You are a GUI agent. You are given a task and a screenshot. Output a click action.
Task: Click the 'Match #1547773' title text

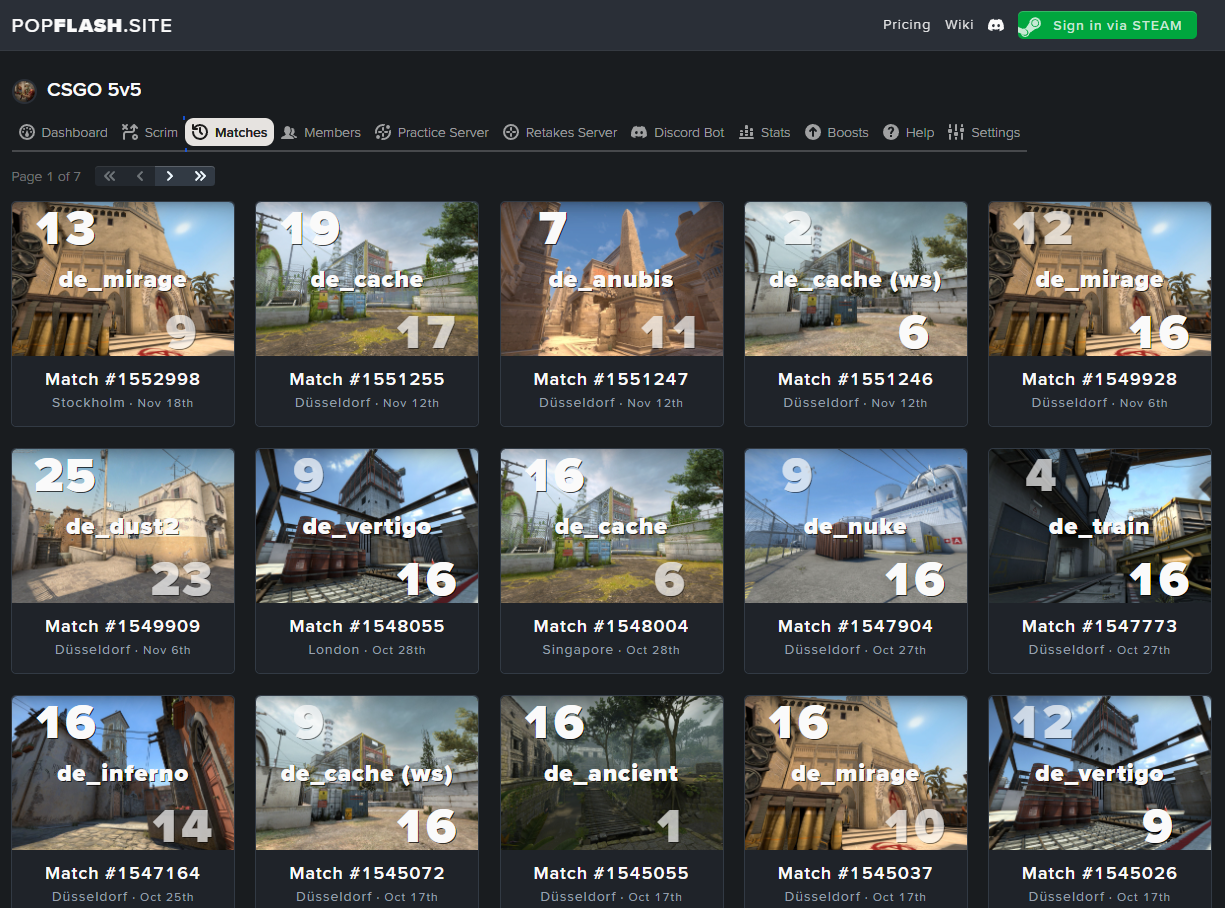[x=1100, y=626]
